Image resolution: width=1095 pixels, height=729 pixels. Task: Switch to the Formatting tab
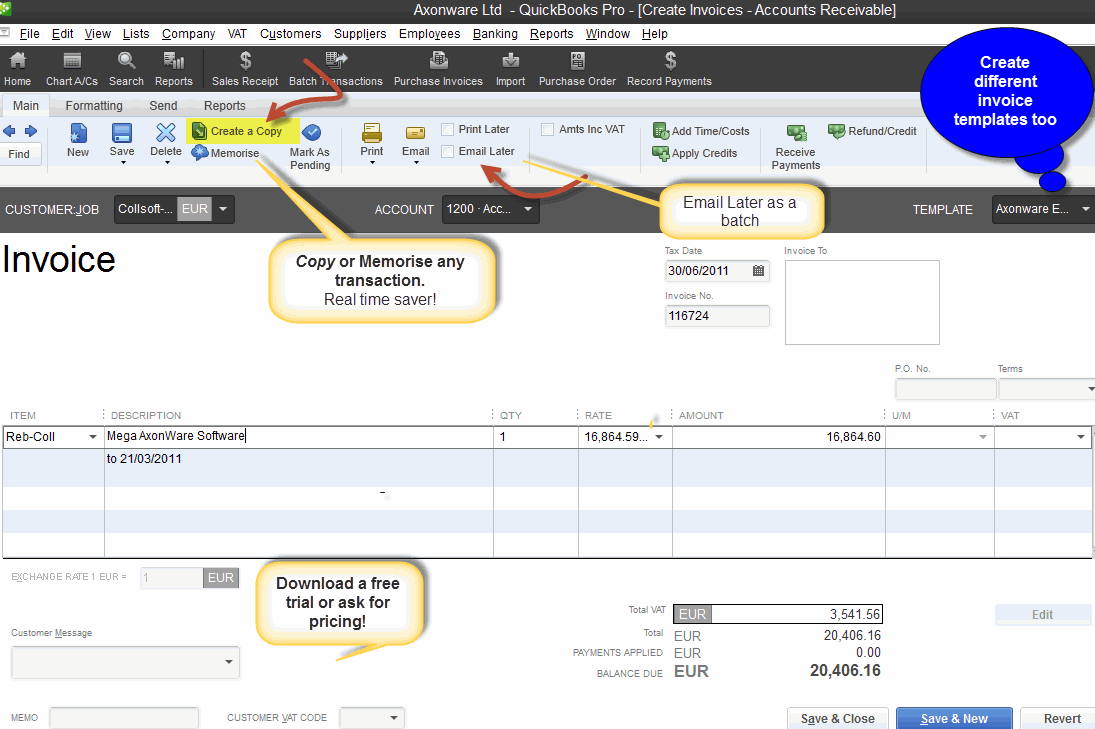coord(94,105)
